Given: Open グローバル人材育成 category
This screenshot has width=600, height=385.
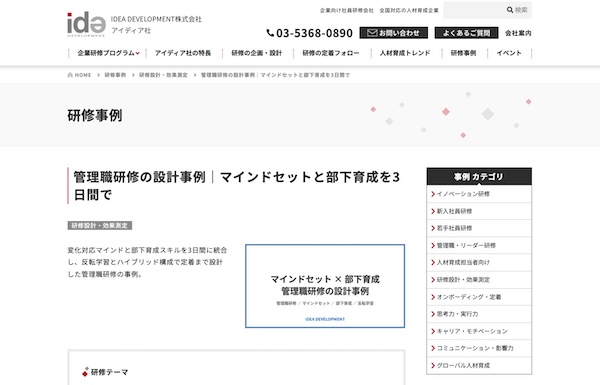Looking at the screenshot, I should click(479, 365).
